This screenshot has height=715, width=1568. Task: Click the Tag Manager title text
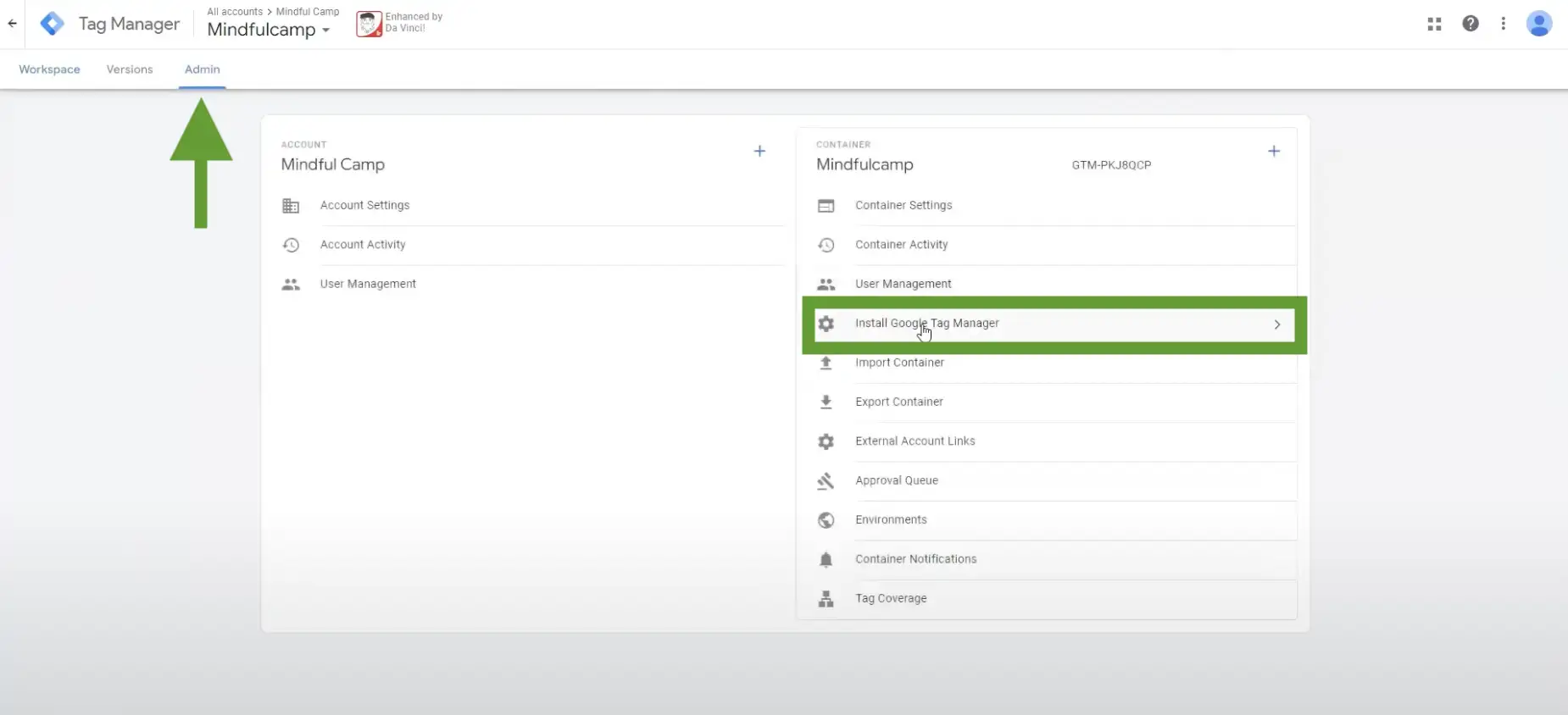[x=129, y=24]
